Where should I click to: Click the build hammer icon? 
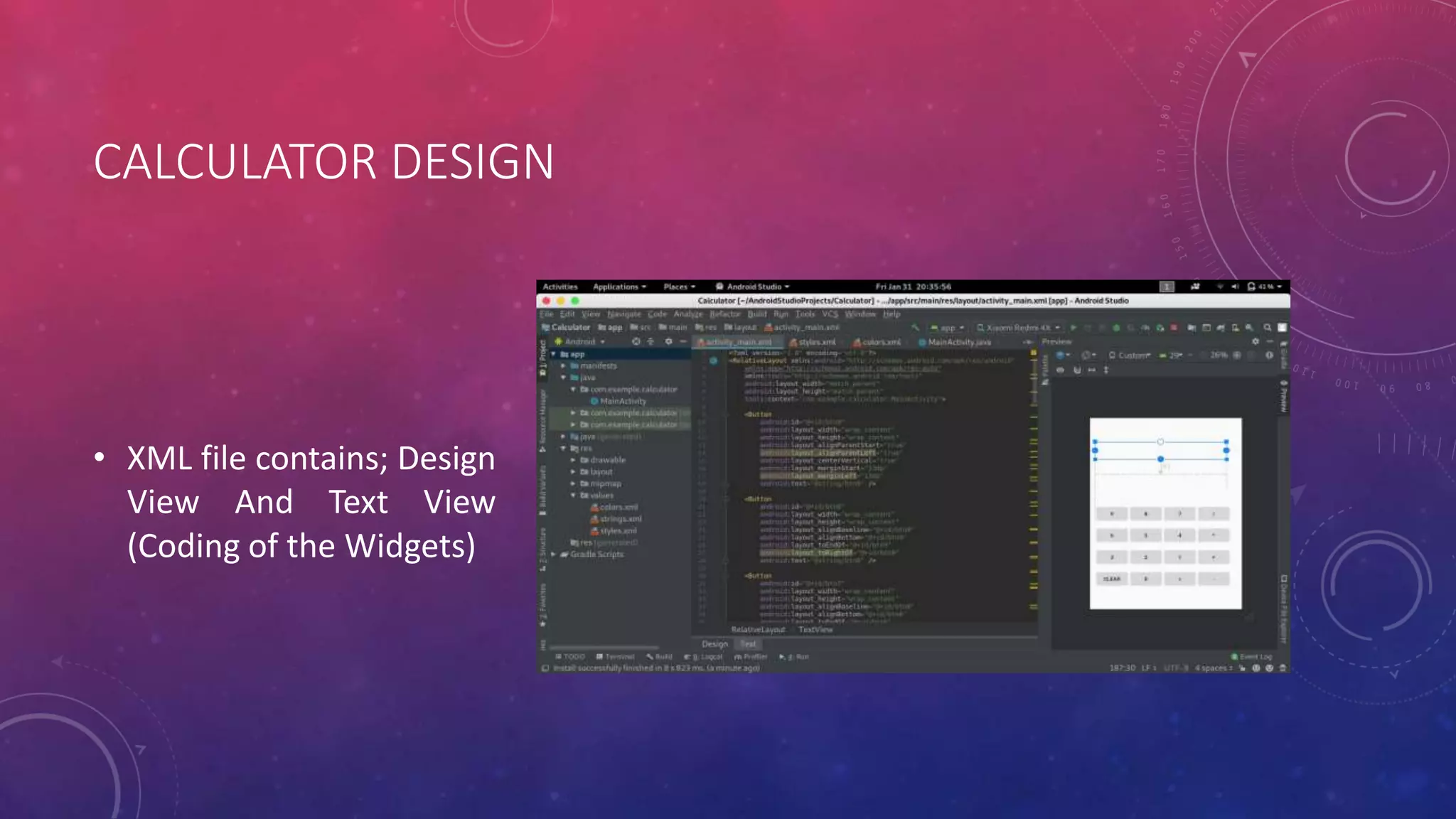pyautogui.click(x=916, y=328)
